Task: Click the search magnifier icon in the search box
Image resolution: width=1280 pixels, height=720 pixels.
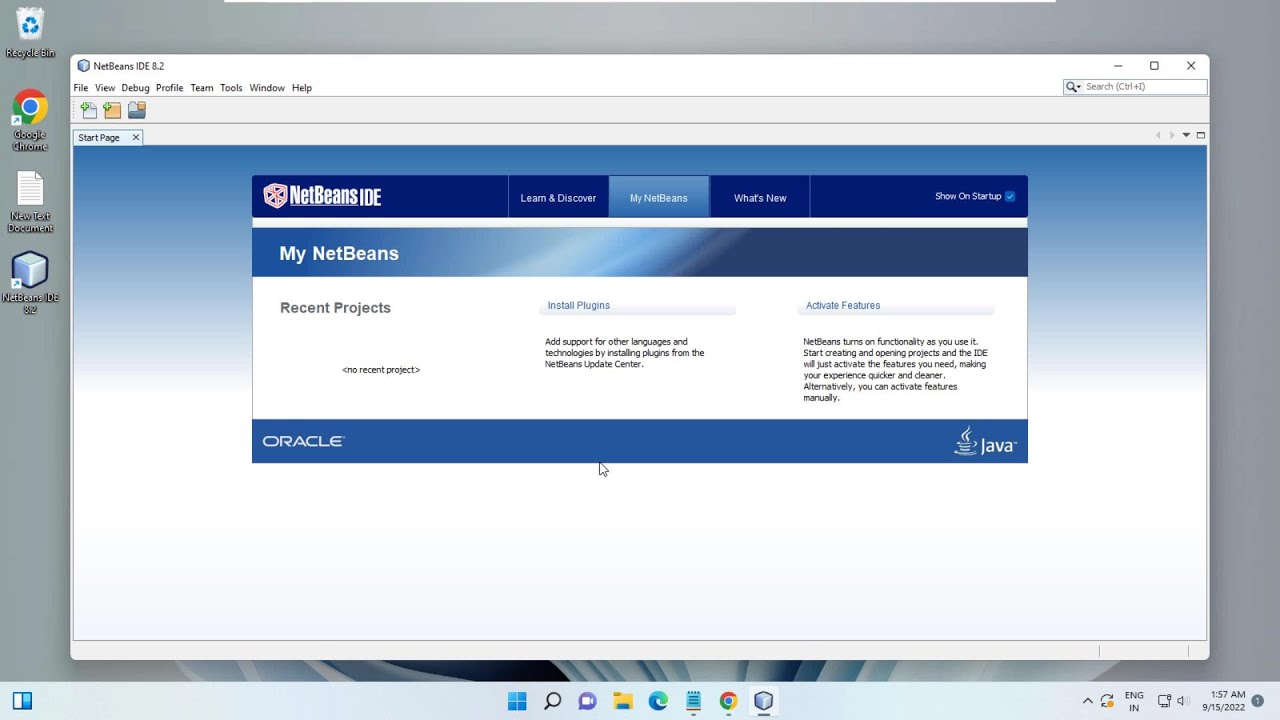Action: point(1073,87)
